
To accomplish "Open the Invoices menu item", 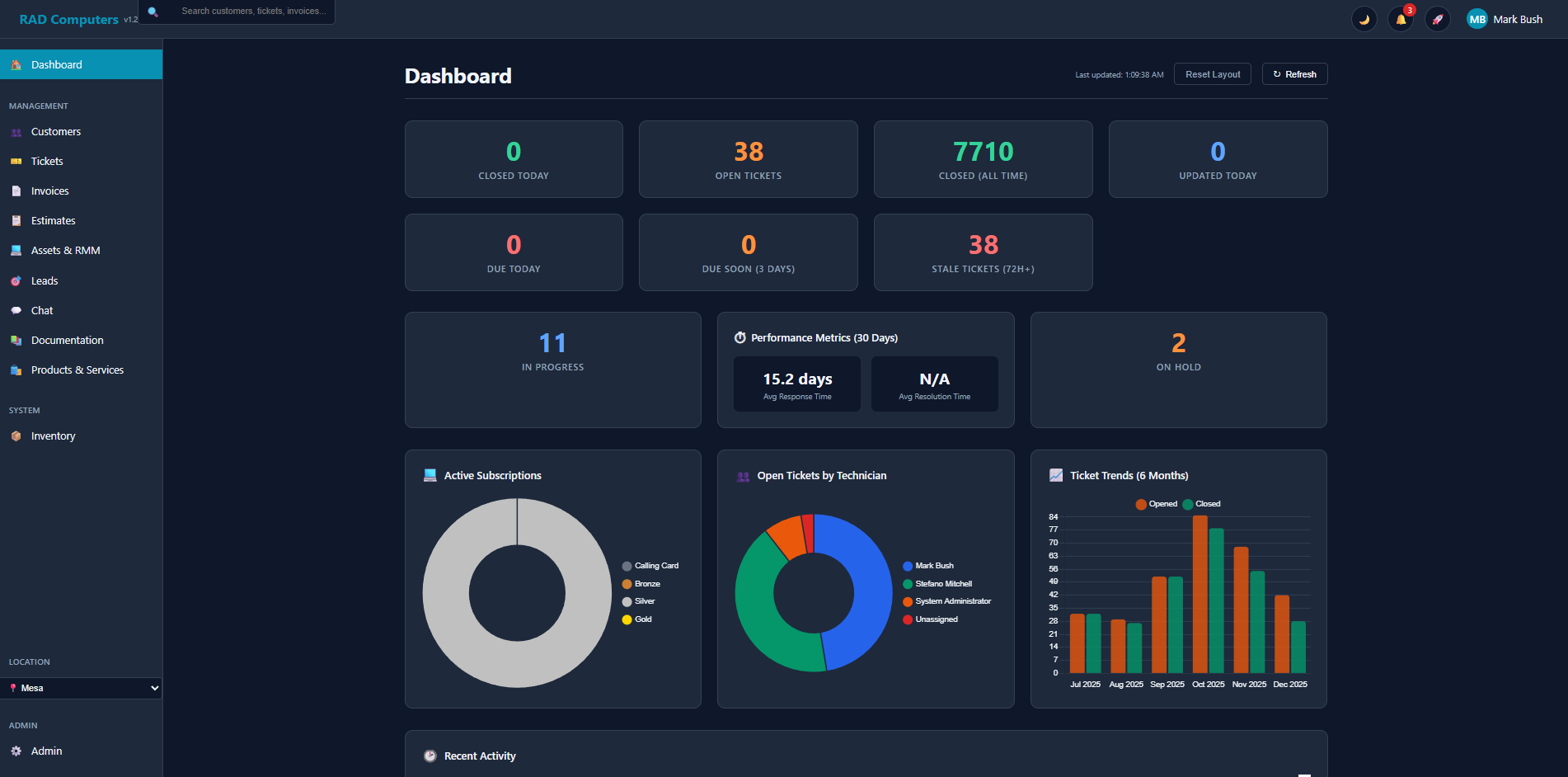I will click(x=49, y=191).
